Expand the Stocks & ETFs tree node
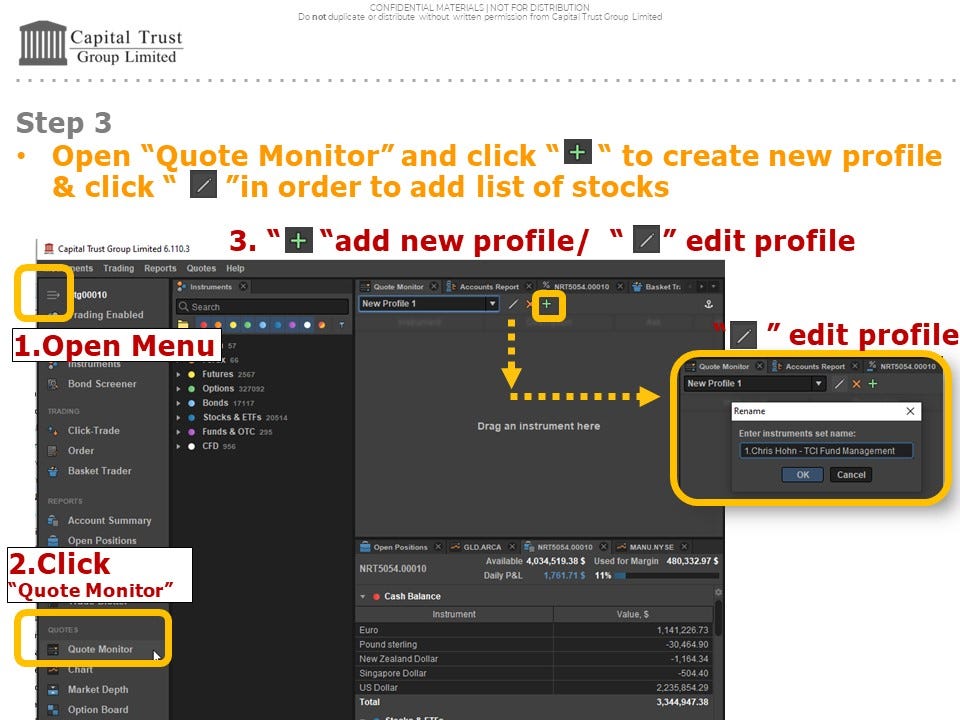The image size is (960, 720). point(179,418)
